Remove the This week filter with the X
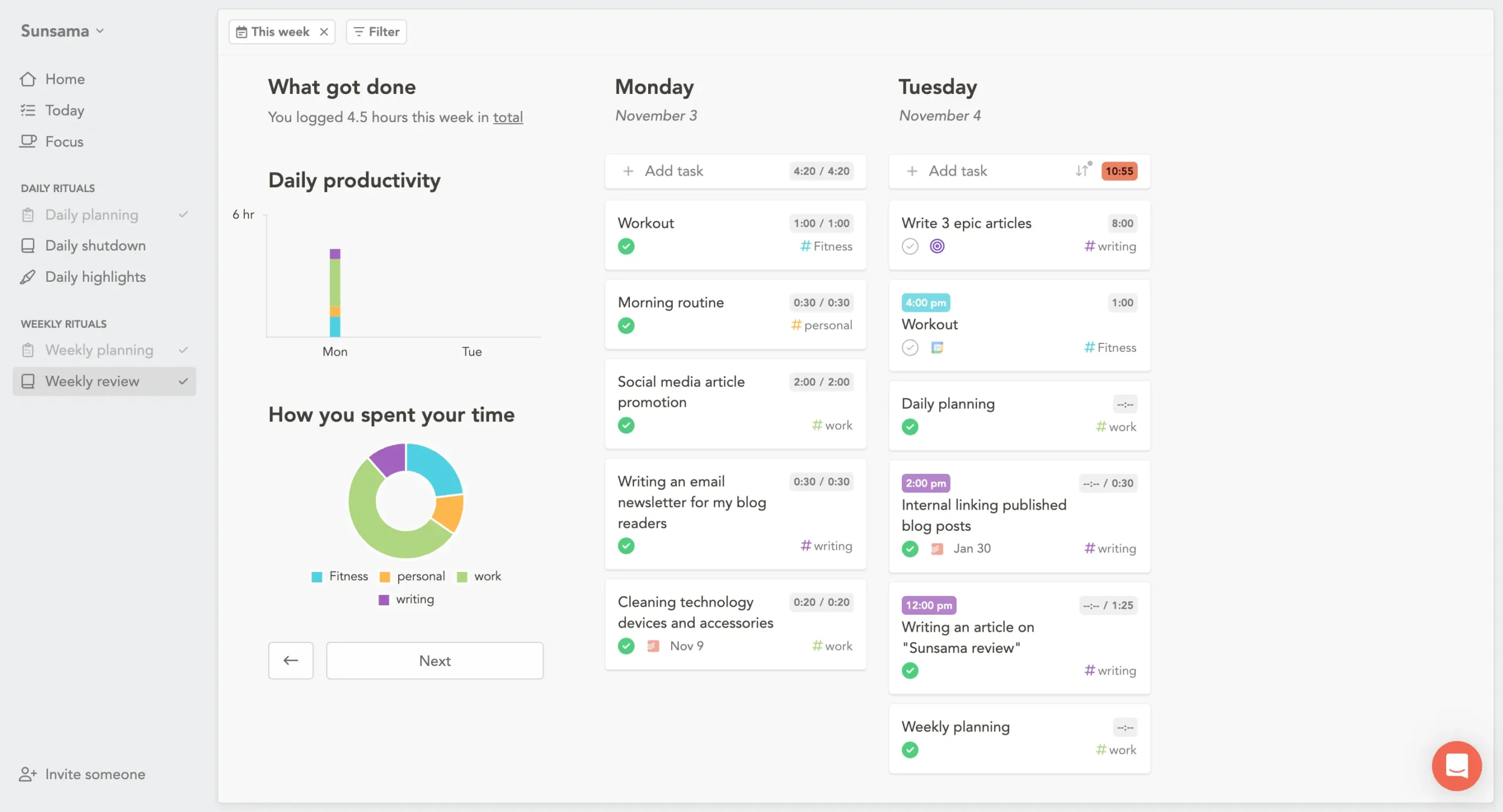Viewport: 1503px width, 812px height. [x=323, y=32]
